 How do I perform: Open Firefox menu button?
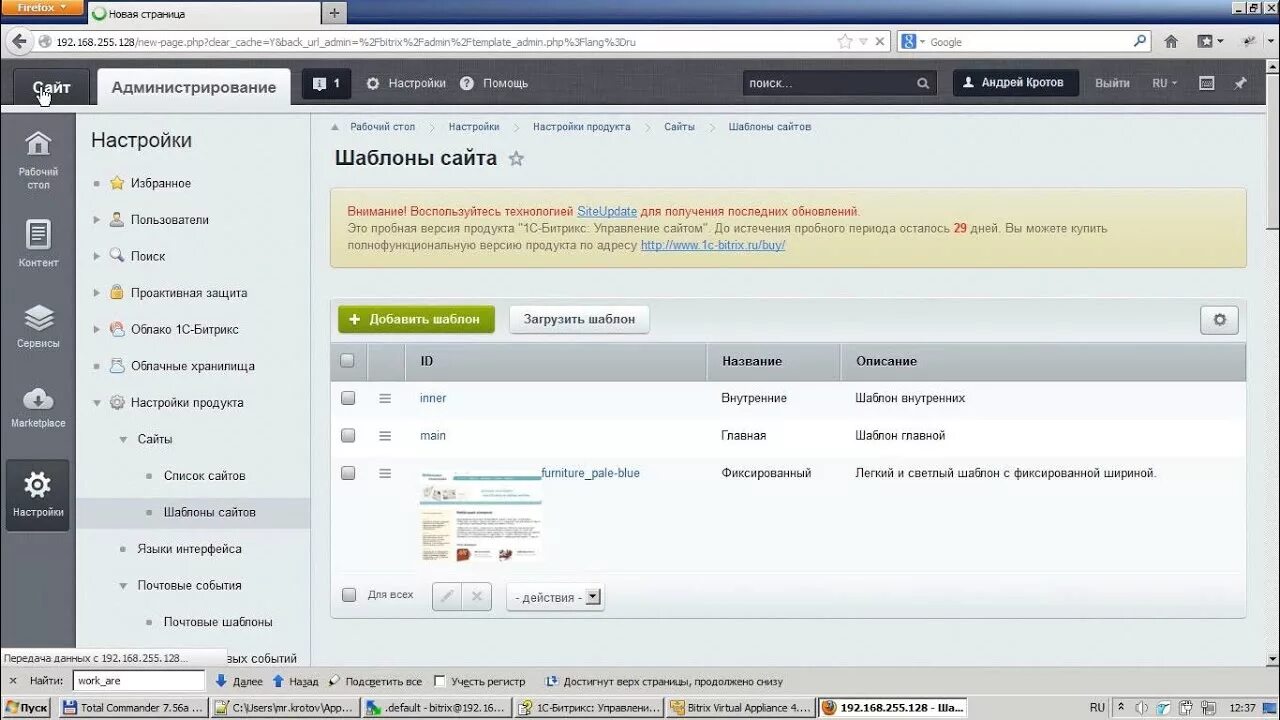click(x=41, y=7)
